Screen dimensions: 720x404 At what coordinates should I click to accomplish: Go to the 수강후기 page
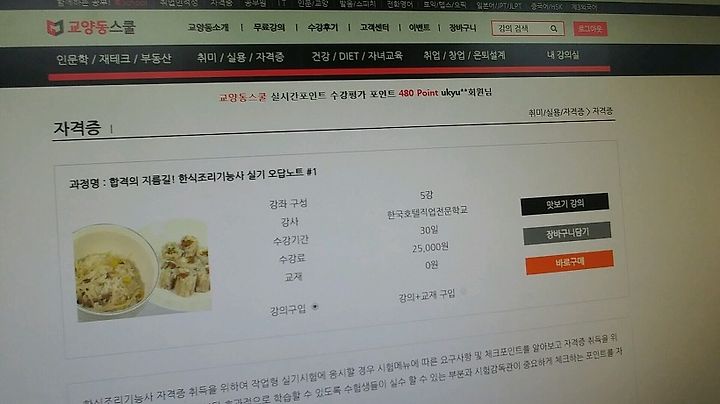tap(322, 28)
